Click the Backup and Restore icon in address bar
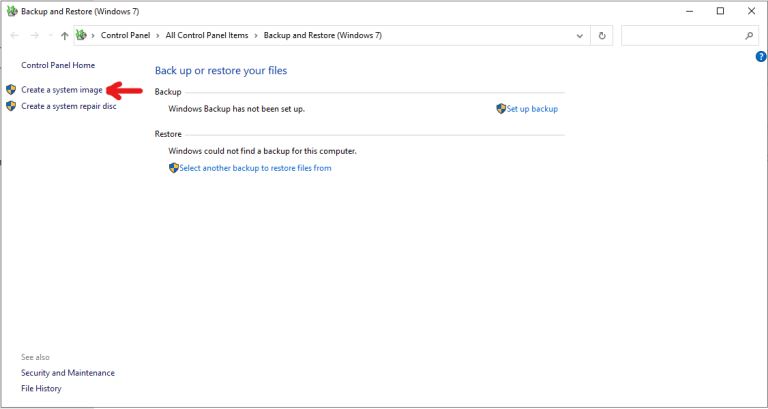 click(x=81, y=35)
